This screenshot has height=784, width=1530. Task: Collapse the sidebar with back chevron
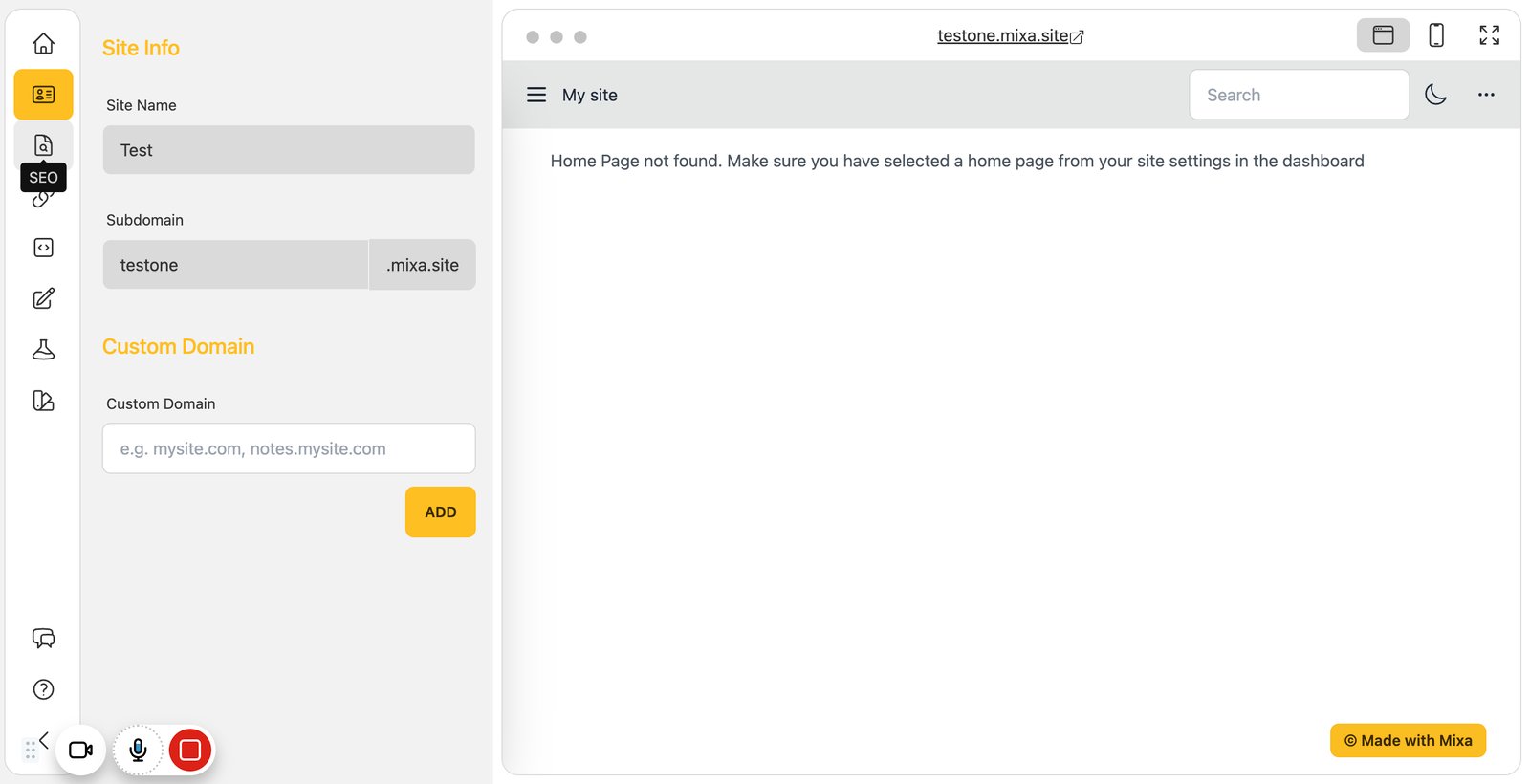tap(43, 740)
